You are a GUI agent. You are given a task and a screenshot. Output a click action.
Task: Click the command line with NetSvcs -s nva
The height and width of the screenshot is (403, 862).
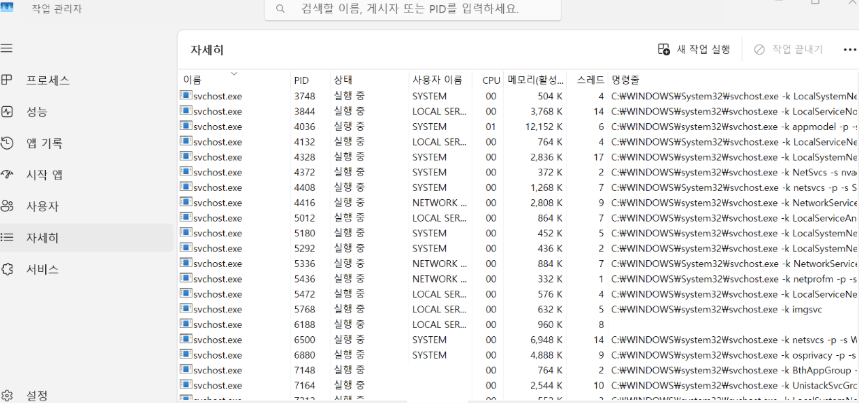pyautogui.click(x=734, y=172)
